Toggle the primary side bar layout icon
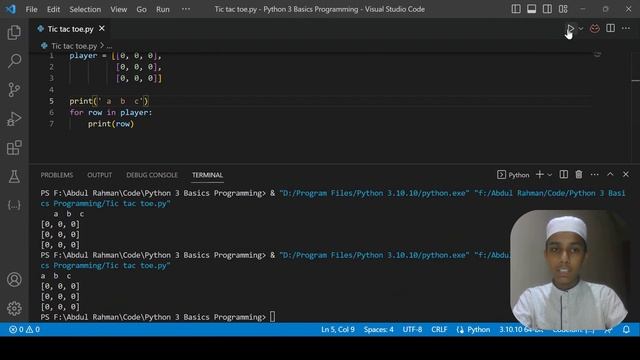 pyautogui.click(x=516, y=9)
